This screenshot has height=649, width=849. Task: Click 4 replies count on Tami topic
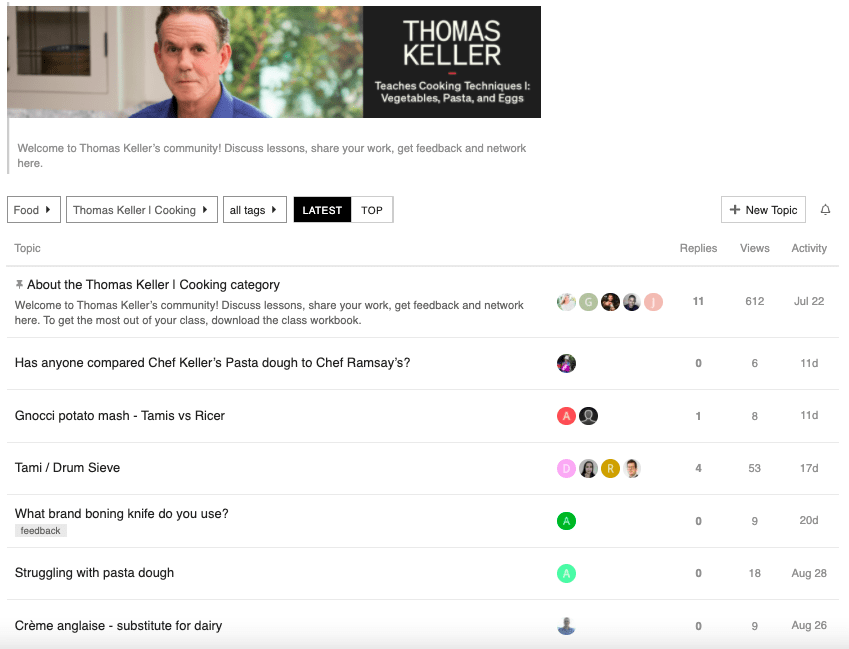698,468
